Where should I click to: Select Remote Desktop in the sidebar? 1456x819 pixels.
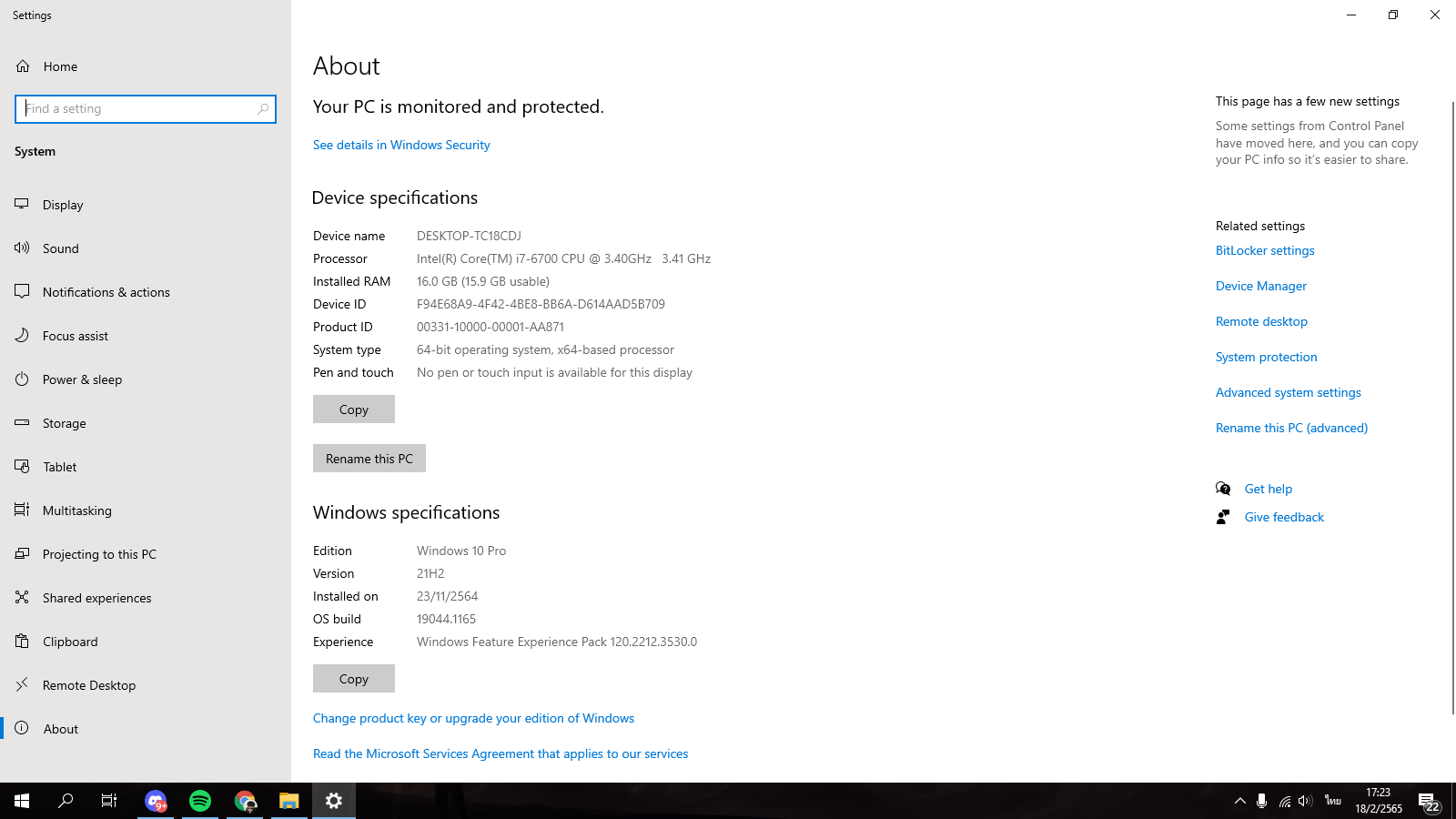tap(146, 685)
